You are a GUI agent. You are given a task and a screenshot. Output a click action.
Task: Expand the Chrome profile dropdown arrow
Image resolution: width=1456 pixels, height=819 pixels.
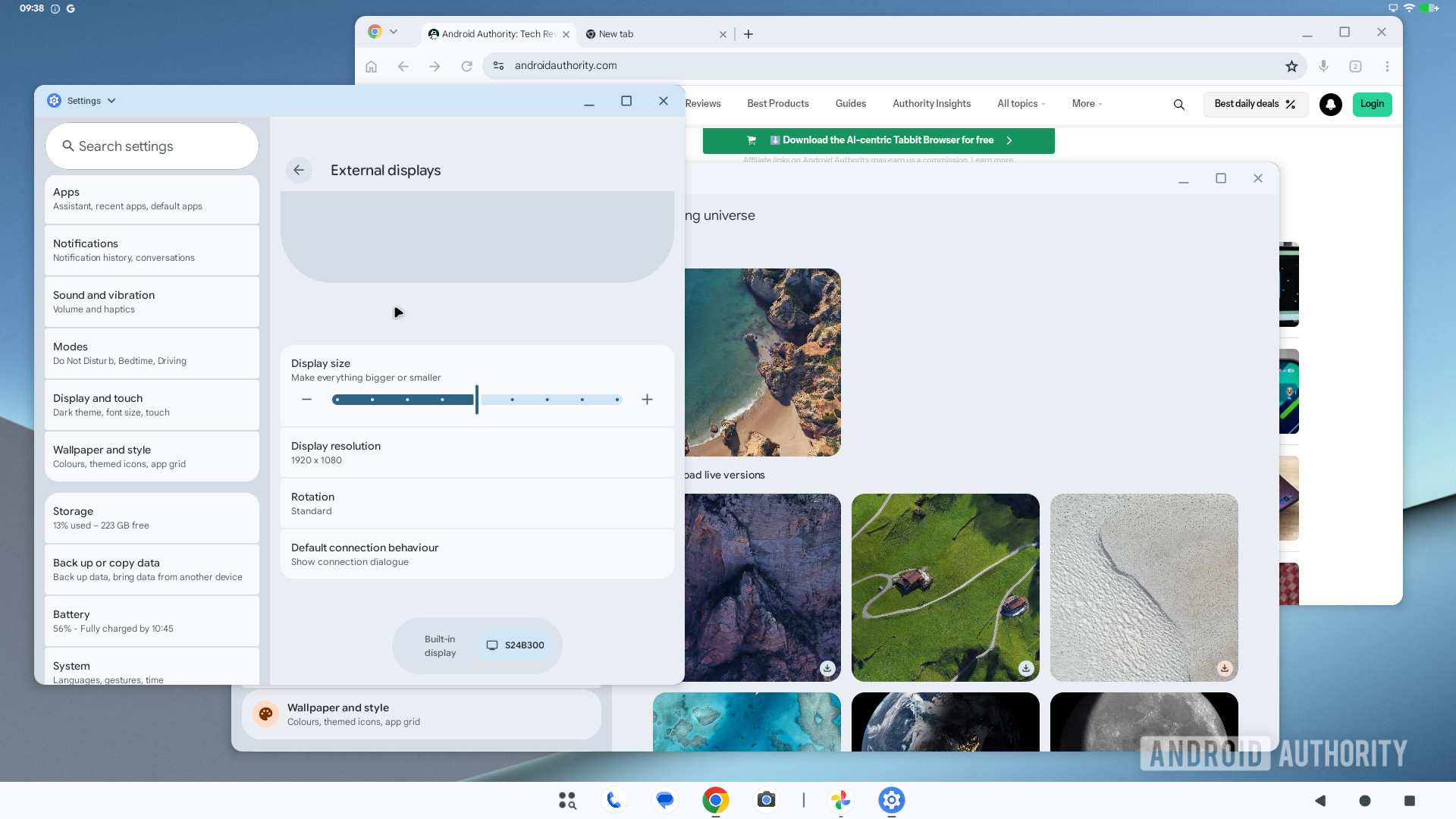tap(393, 33)
